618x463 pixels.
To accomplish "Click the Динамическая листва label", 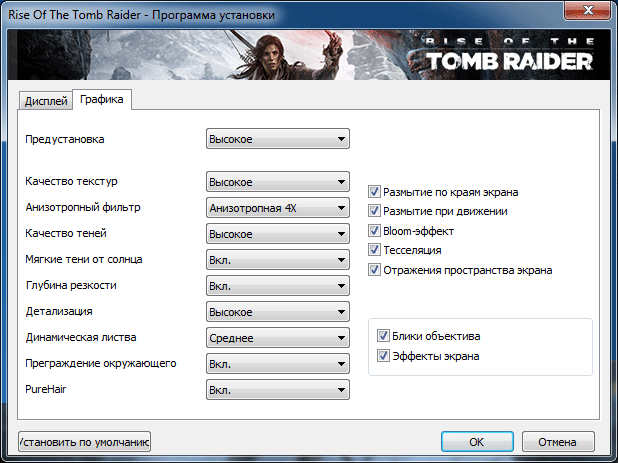I will 81,337.
